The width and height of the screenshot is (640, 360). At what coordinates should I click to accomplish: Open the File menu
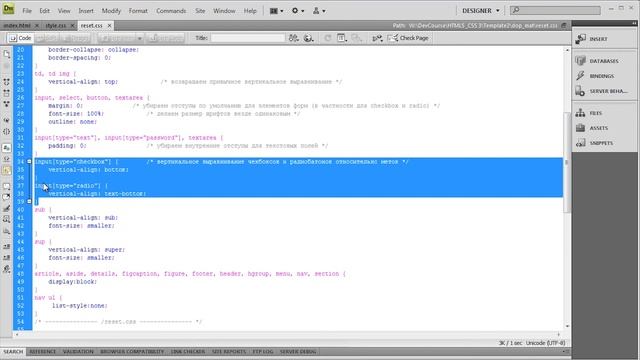pos(27,11)
